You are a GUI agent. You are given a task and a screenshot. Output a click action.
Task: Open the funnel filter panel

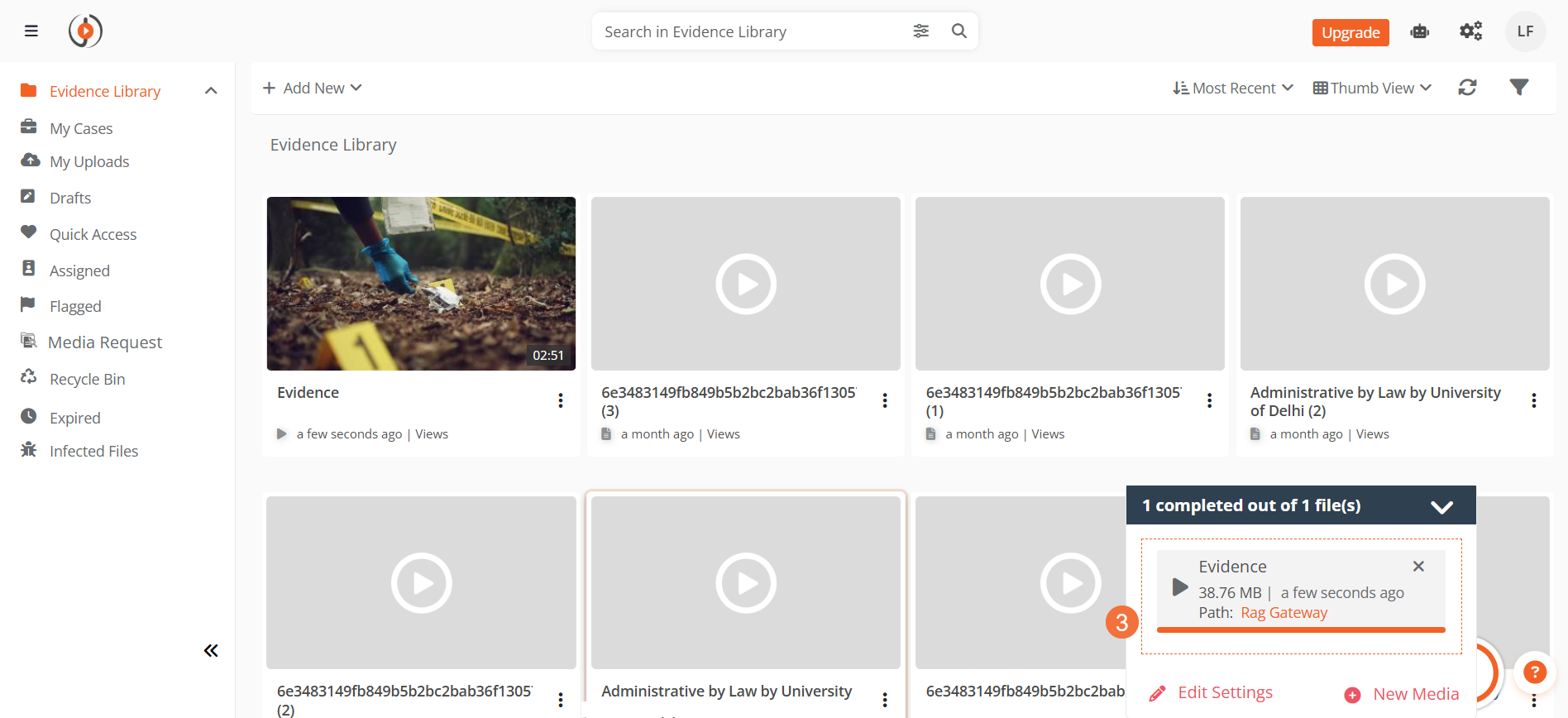[x=1519, y=88]
